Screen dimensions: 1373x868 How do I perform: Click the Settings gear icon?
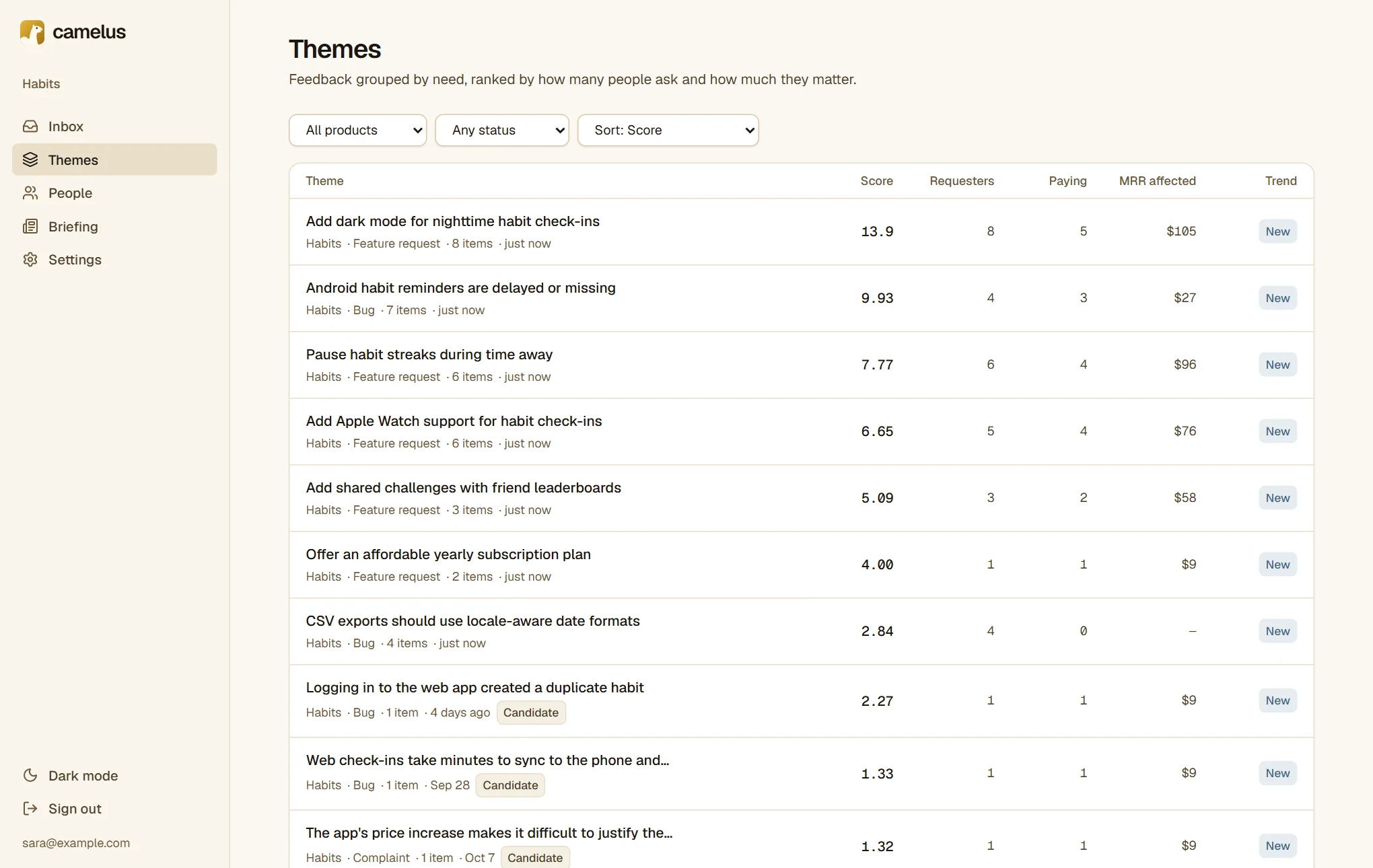[x=30, y=260]
